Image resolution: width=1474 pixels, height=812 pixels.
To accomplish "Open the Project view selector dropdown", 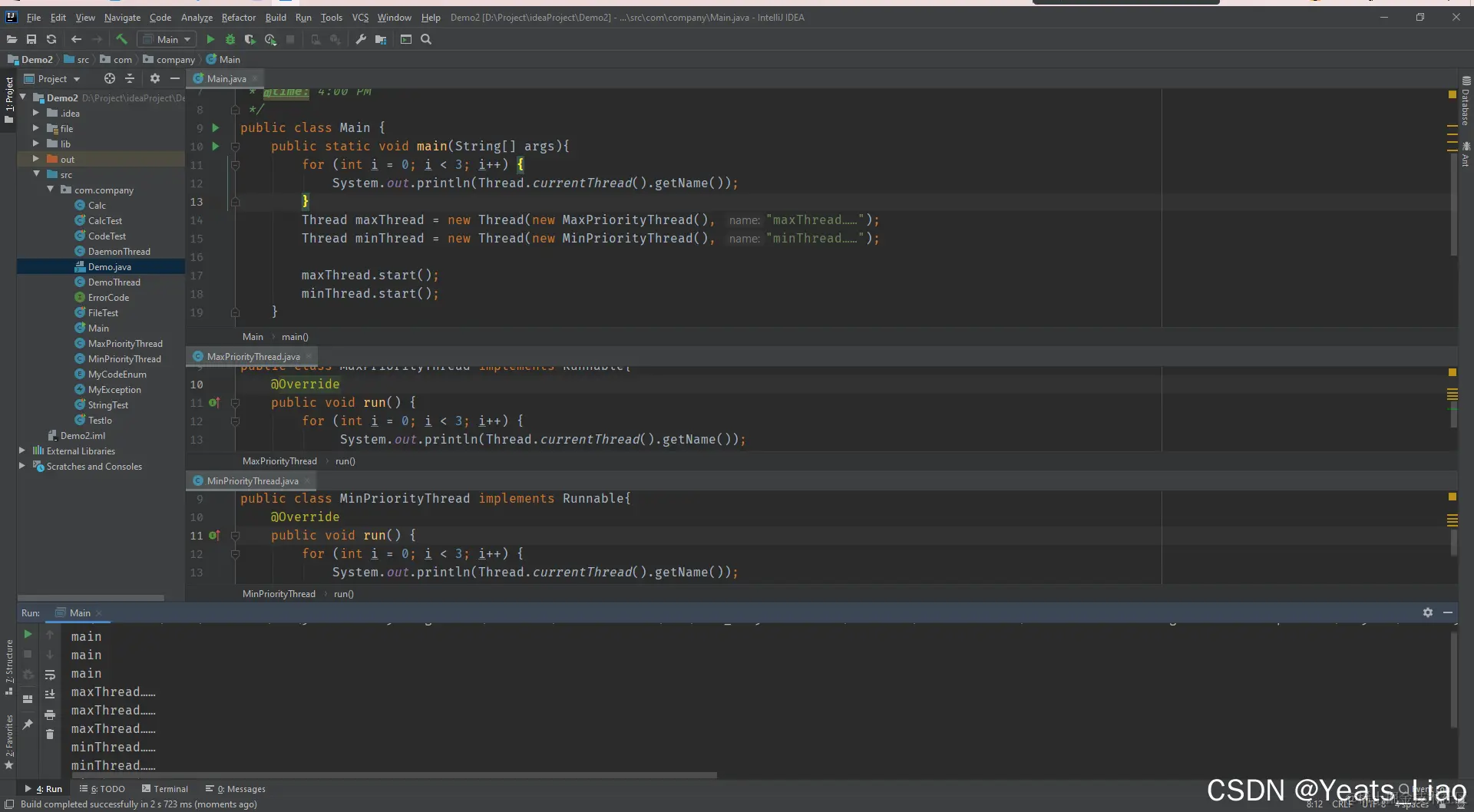I will point(52,78).
